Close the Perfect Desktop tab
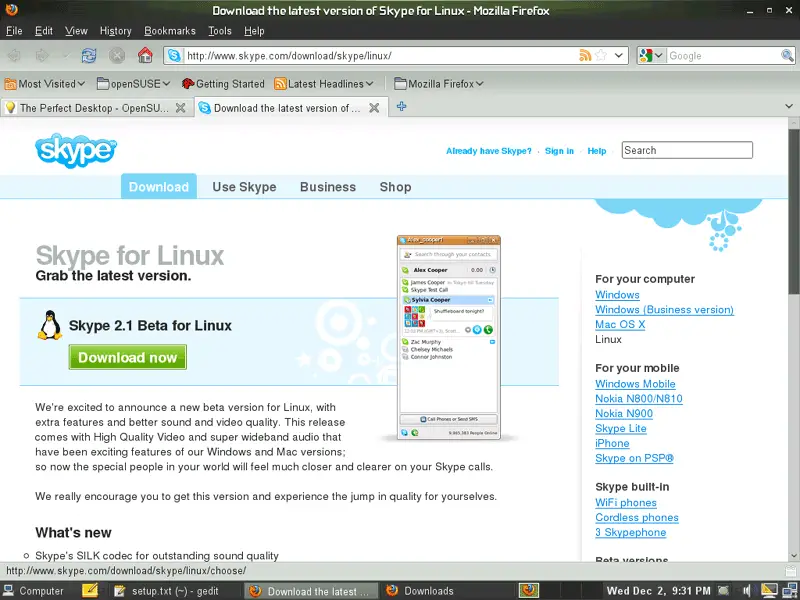 click(x=180, y=108)
